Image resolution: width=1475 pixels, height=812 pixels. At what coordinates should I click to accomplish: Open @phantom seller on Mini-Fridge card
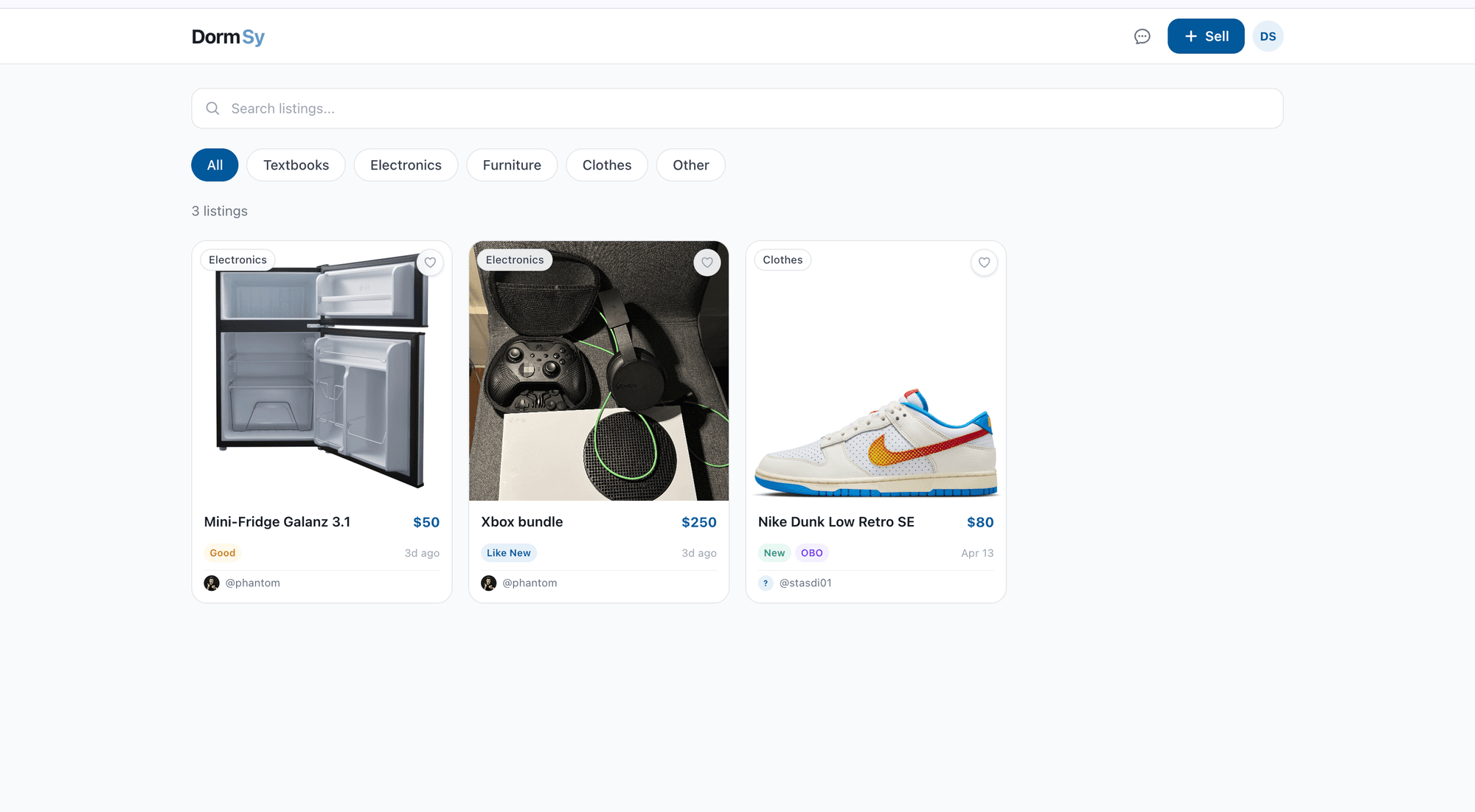coord(253,583)
